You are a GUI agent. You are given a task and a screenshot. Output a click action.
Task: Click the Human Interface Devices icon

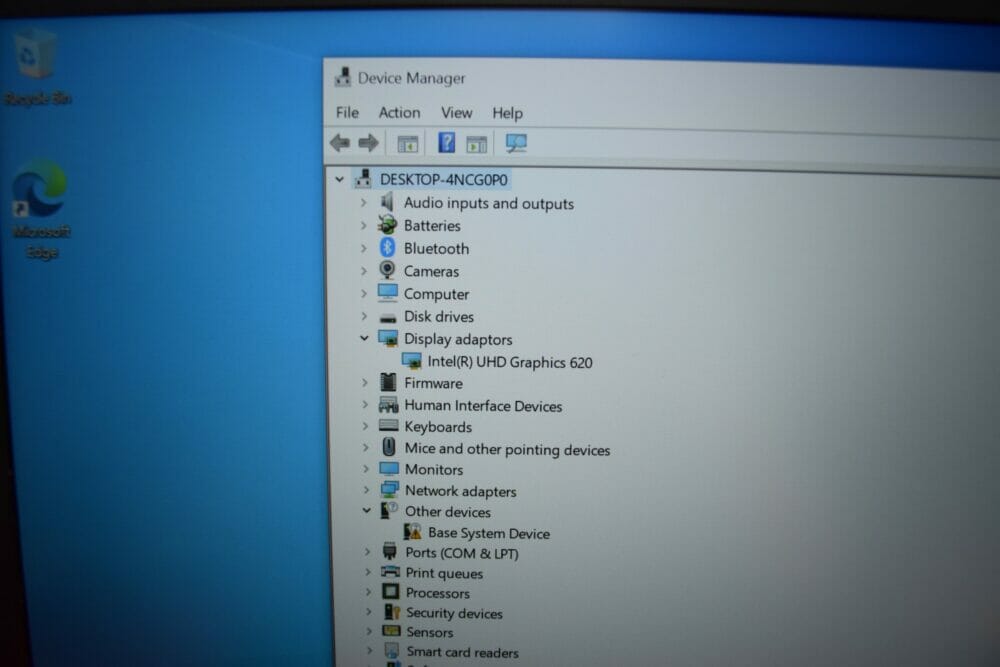click(388, 405)
